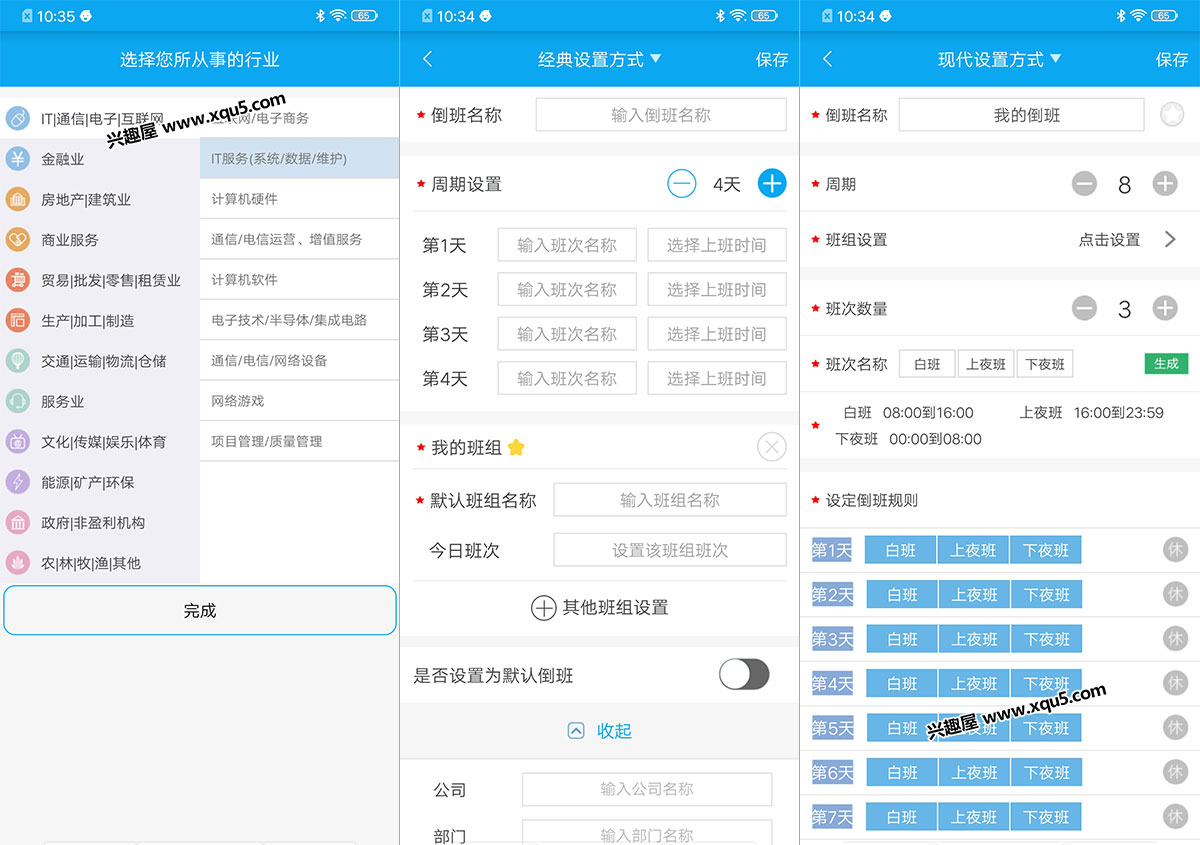Remove 我的班组 with the X icon
The image size is (1200, 845).
pos(772,447)
